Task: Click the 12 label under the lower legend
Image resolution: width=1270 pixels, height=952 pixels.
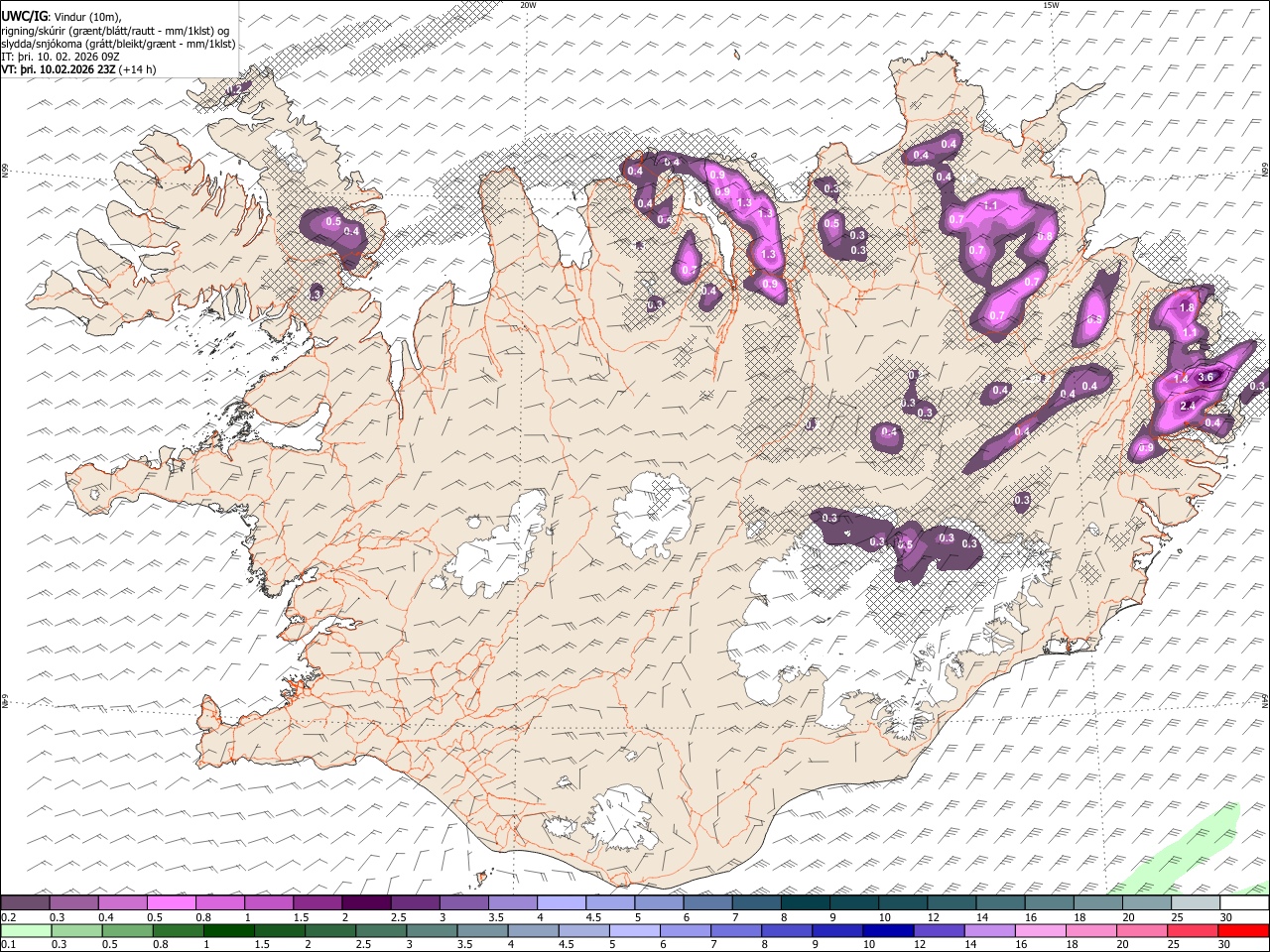Action: [x=919, y=944]
